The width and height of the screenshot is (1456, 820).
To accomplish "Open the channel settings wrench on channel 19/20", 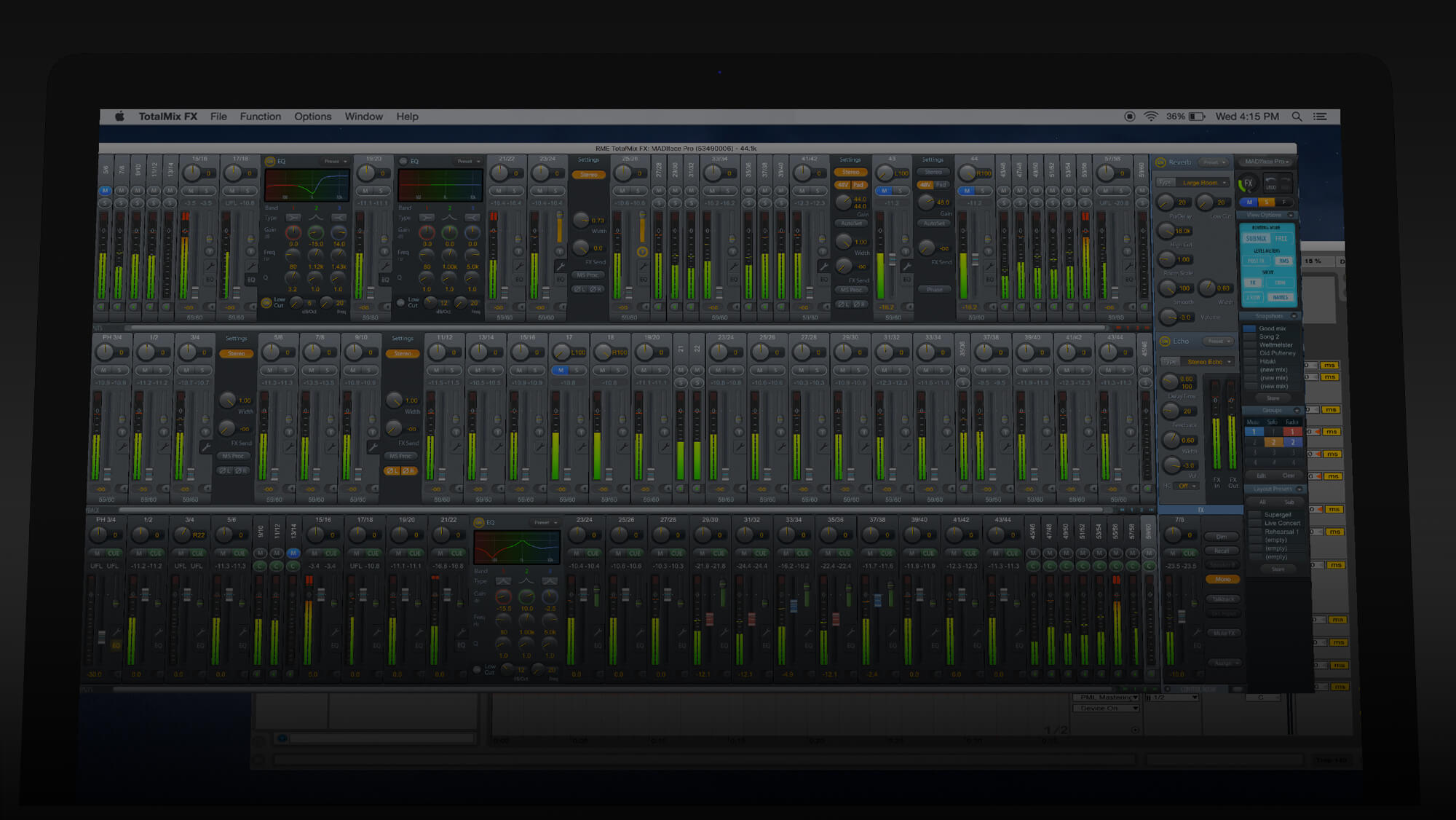I will coord(384,266).
